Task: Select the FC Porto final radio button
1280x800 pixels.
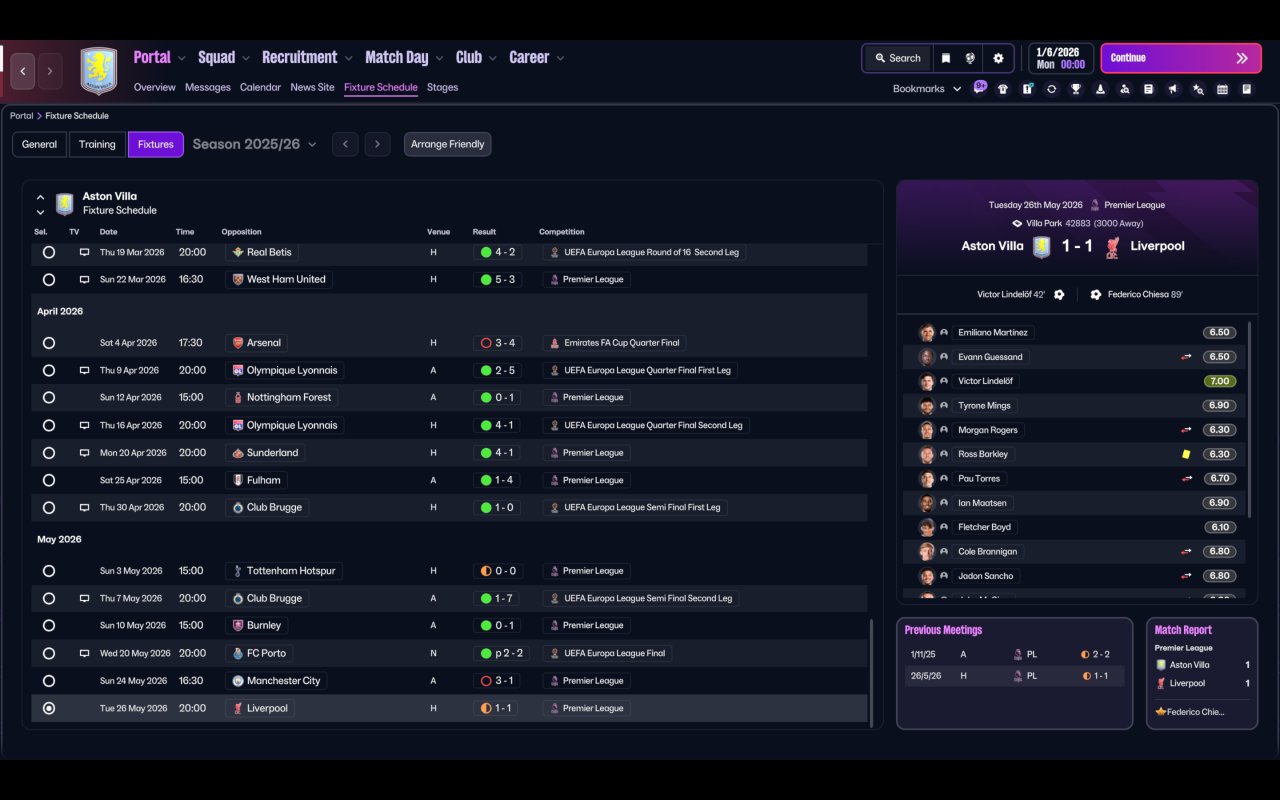Action: 49,653
